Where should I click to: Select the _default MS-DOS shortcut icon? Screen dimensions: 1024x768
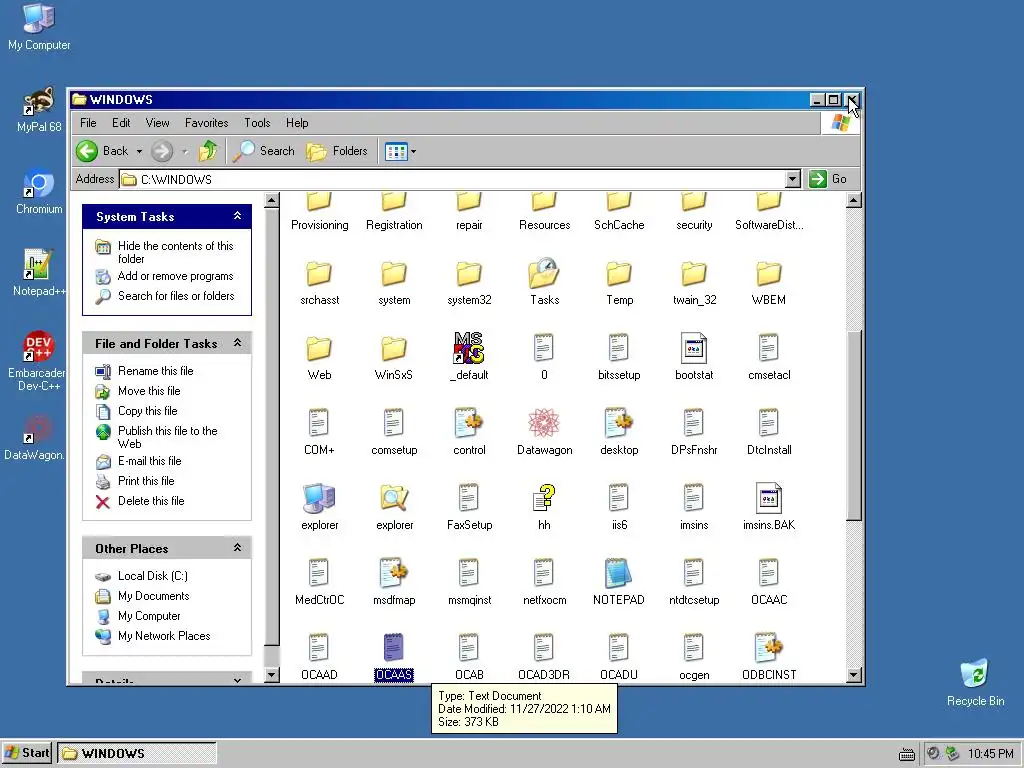(x=469, y=348)
